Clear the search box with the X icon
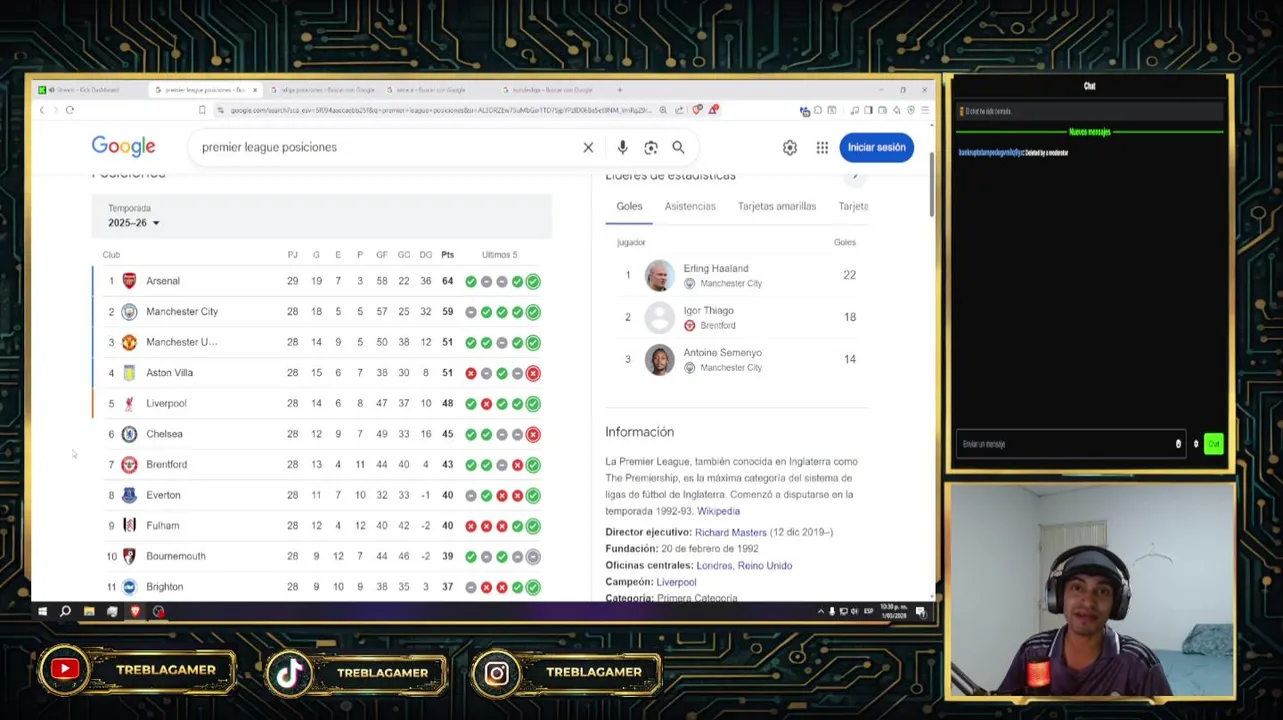This screenshot has height=720, width=1283. pyautogui.click(x=588, y=147)
